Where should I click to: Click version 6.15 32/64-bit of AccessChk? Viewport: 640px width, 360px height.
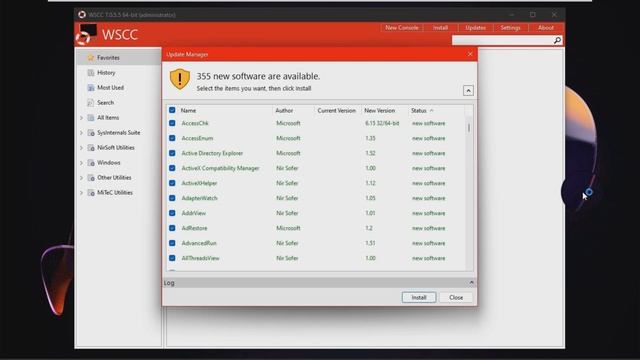coord(382,123)
